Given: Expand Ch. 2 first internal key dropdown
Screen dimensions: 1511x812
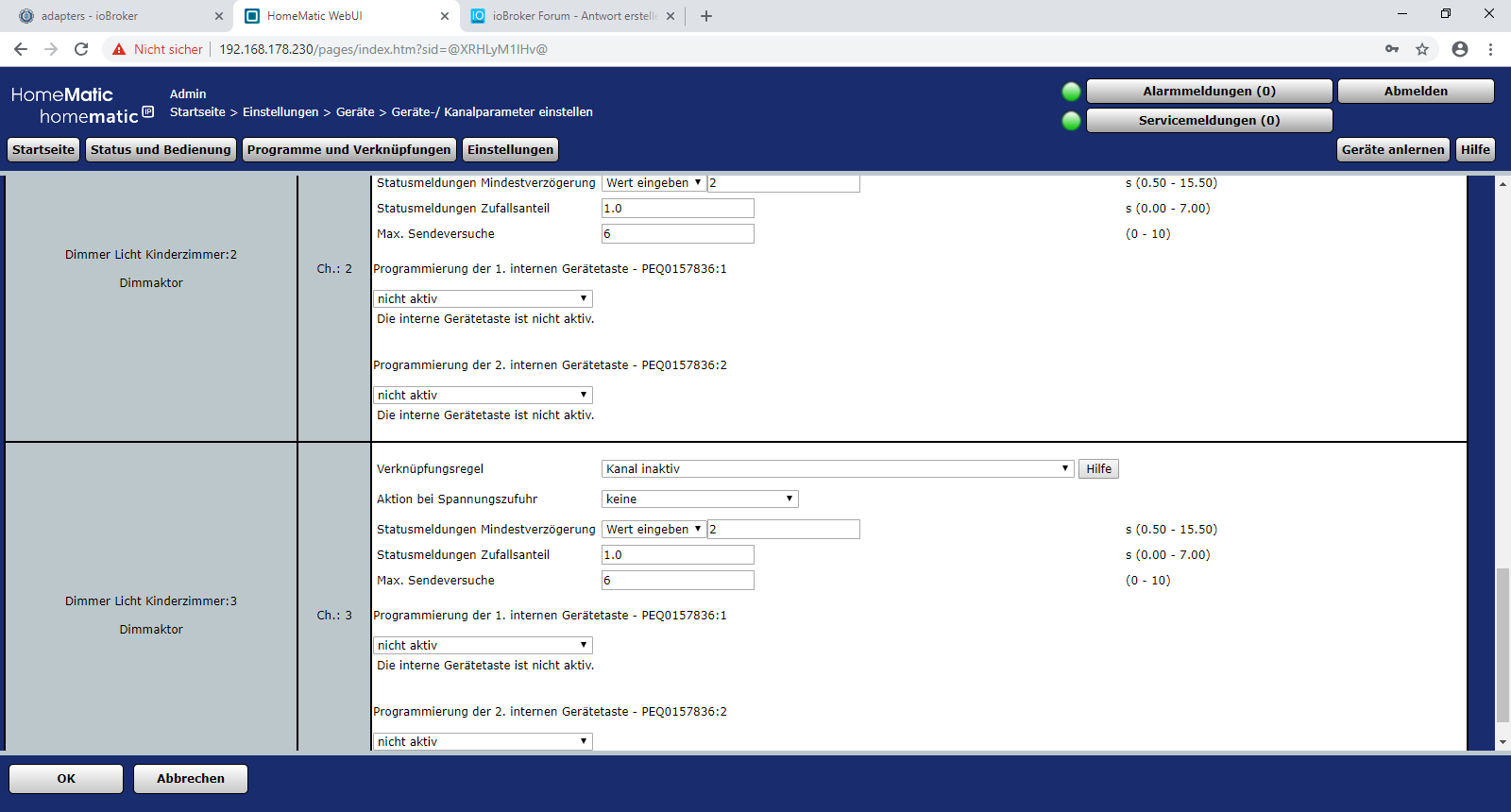Looking at the screenshot, I should [483, 299].
